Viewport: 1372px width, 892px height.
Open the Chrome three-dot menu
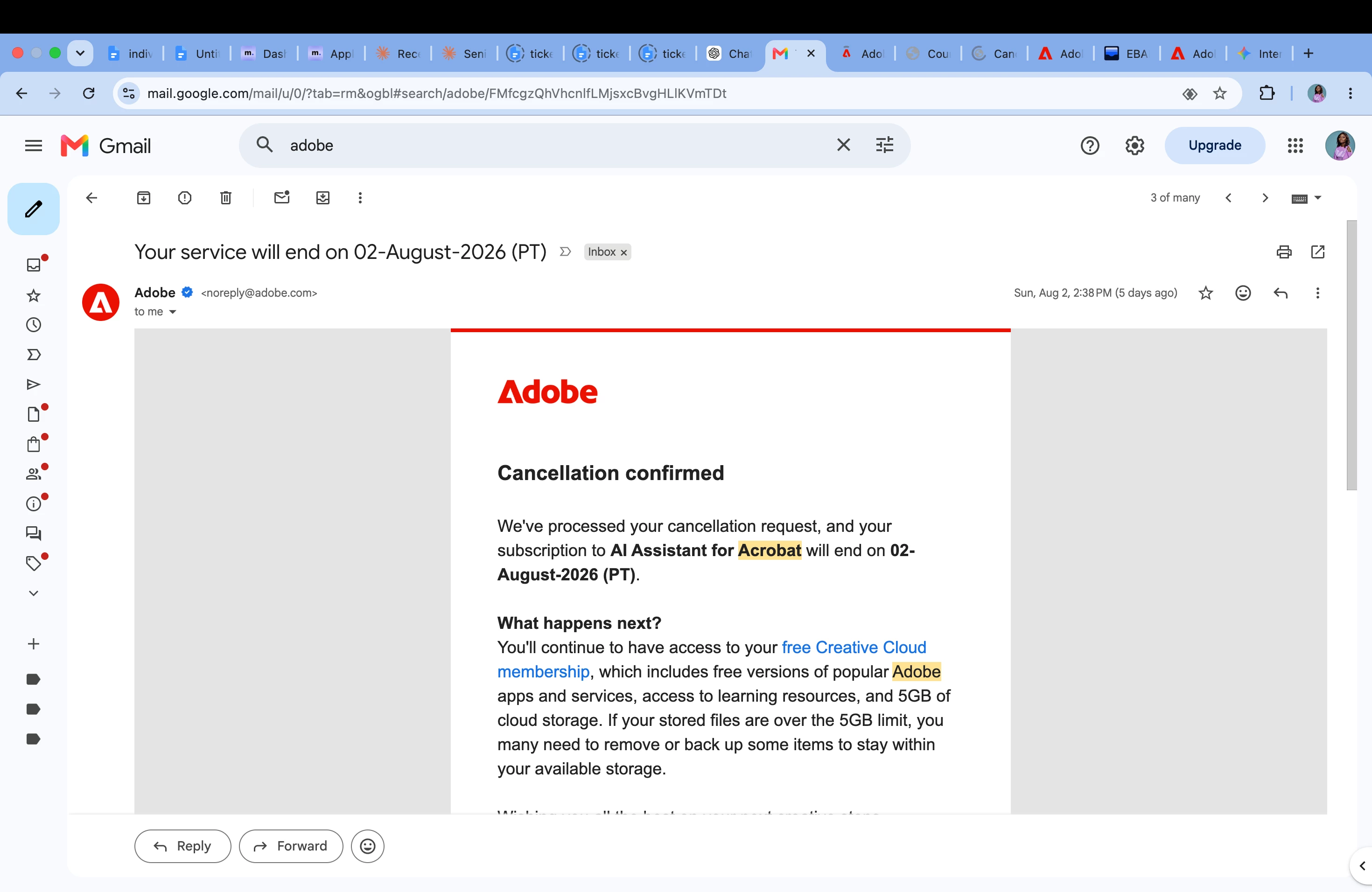click(1350, 93)
